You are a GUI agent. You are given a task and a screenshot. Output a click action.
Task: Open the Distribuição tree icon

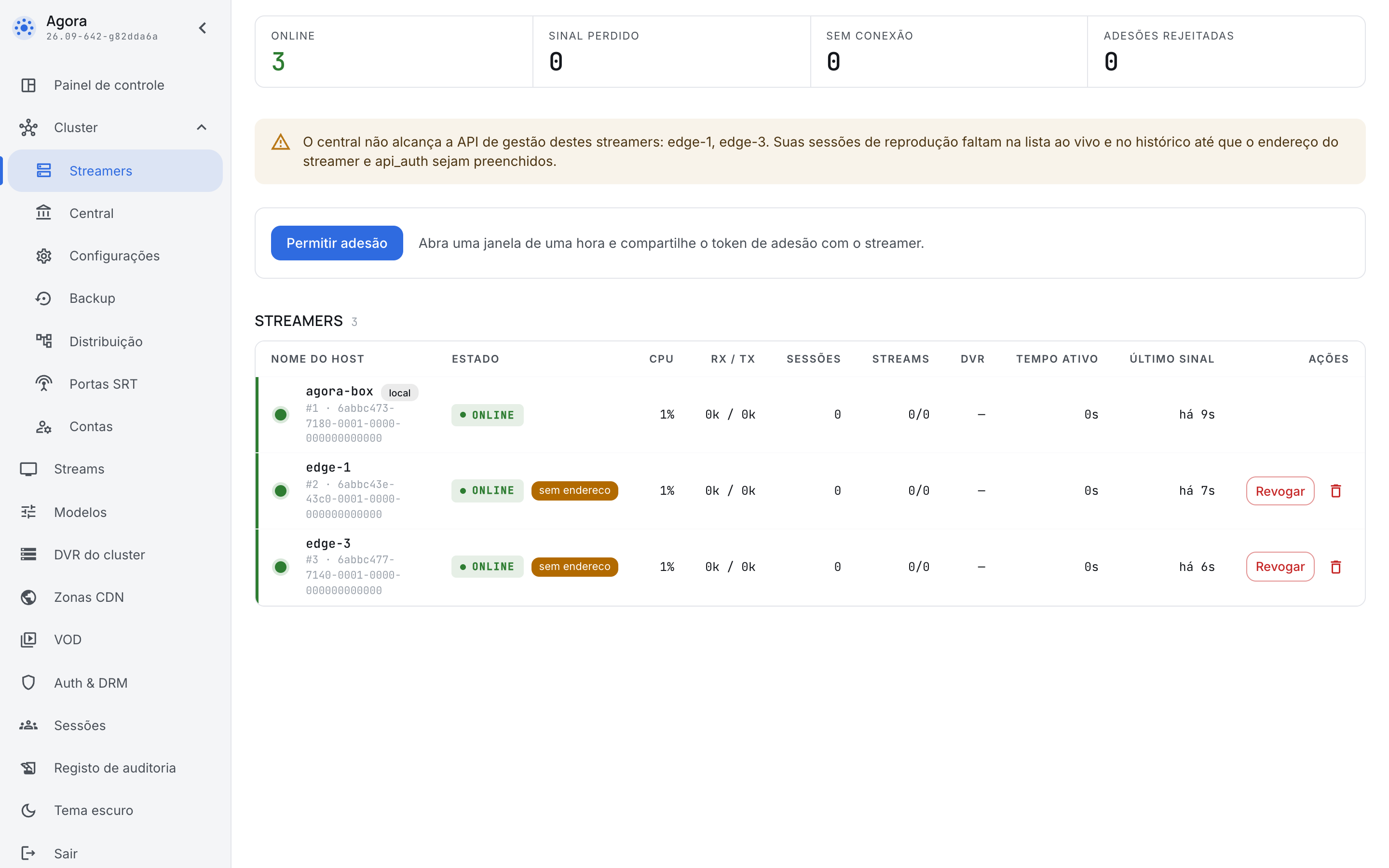point(43,341)
